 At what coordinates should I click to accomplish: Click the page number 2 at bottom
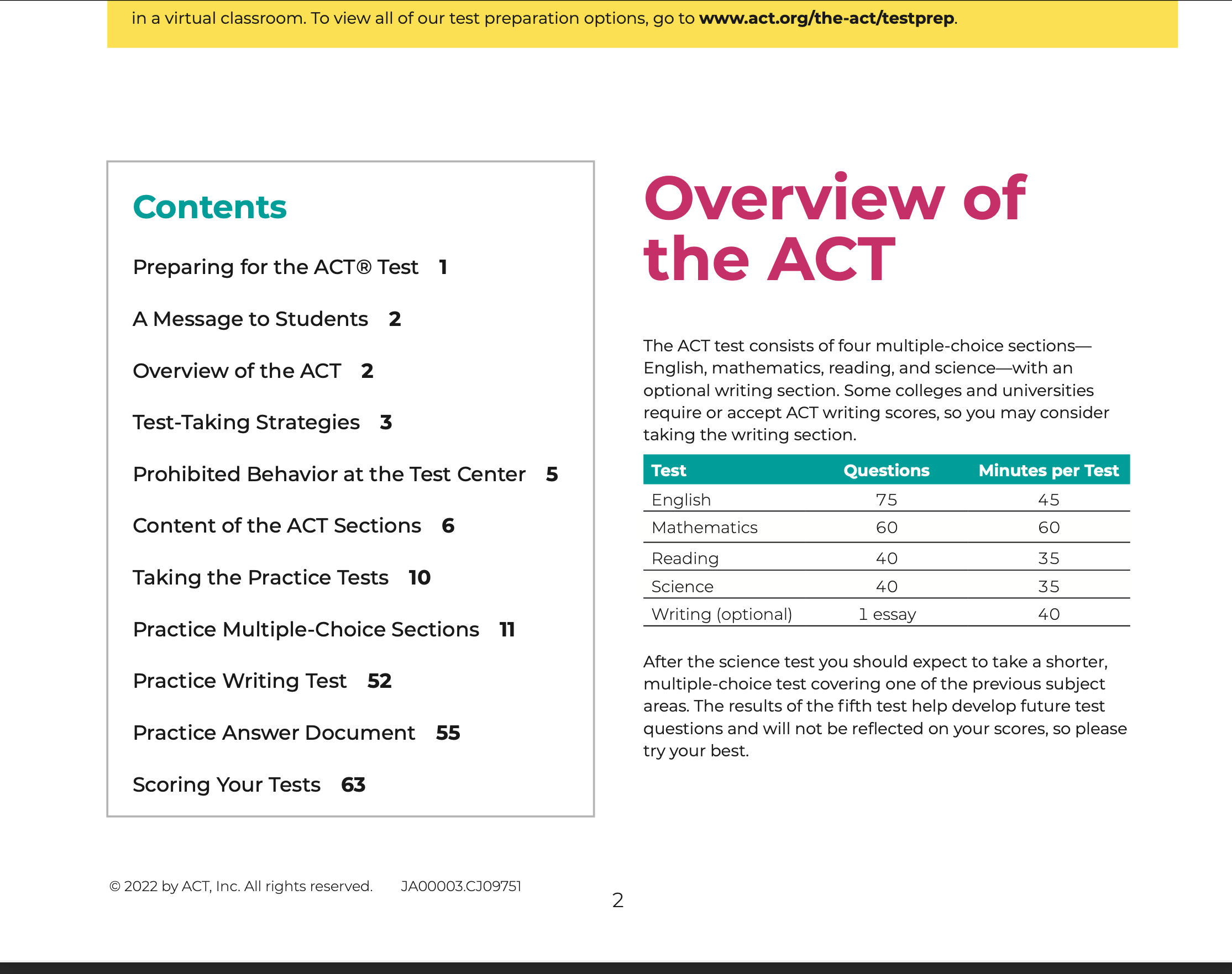click(618, 900)
